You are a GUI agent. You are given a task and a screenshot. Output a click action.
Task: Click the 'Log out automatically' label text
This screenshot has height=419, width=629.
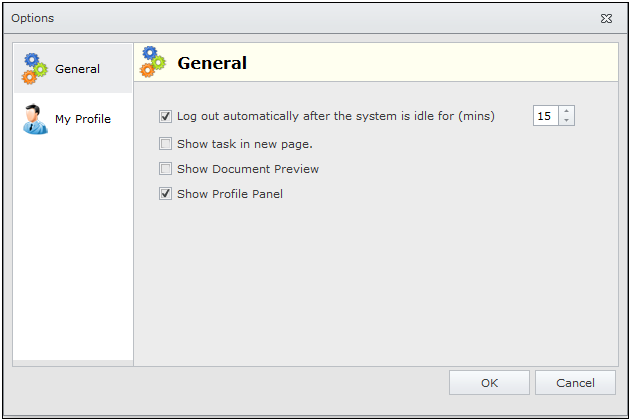click(335, 116)
